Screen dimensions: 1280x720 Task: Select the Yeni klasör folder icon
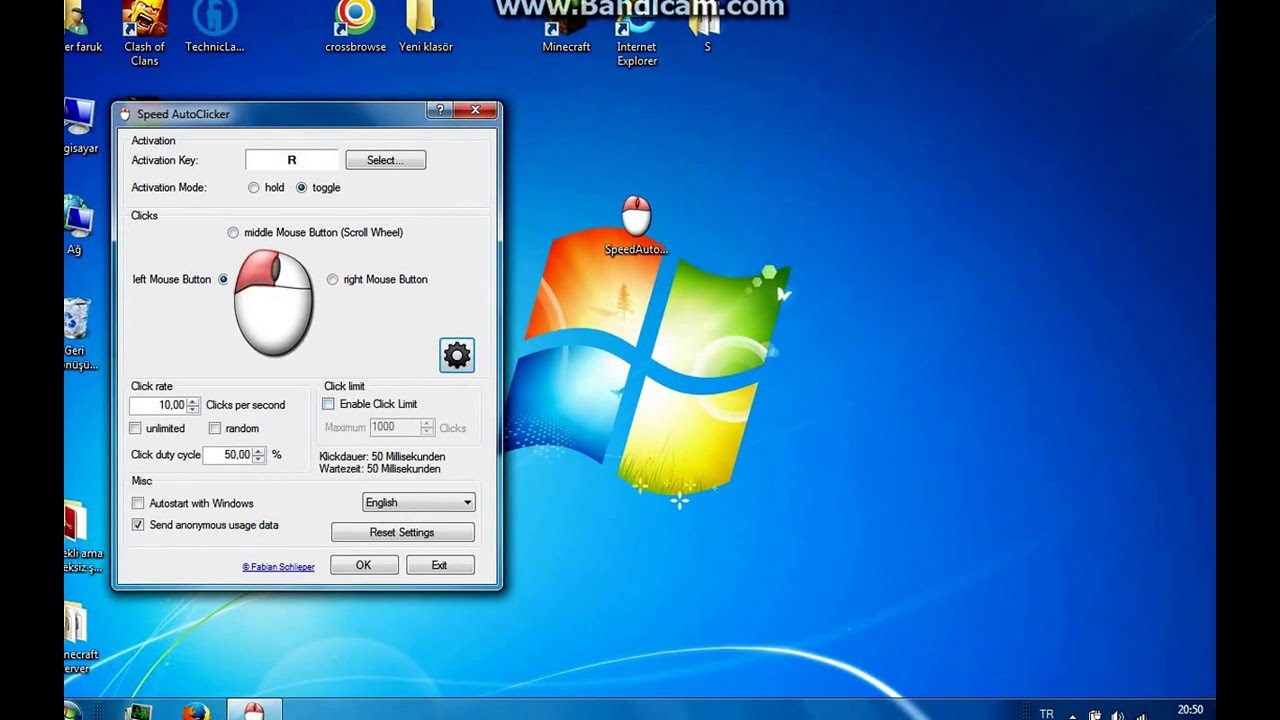425,27
